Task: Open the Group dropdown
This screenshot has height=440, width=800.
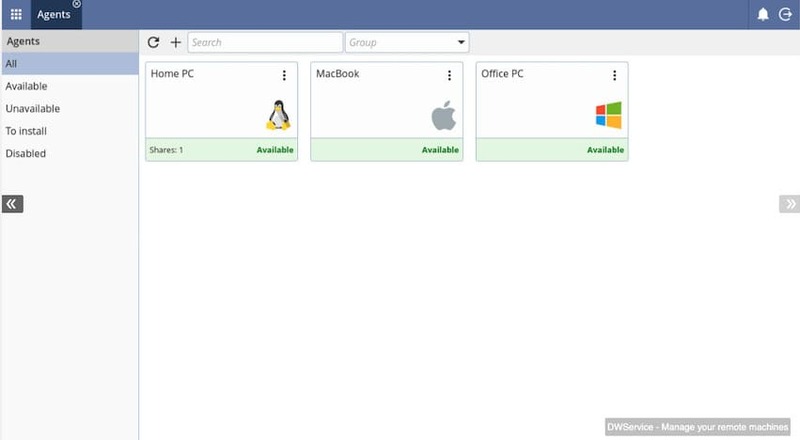Action: tap(407, 42)
